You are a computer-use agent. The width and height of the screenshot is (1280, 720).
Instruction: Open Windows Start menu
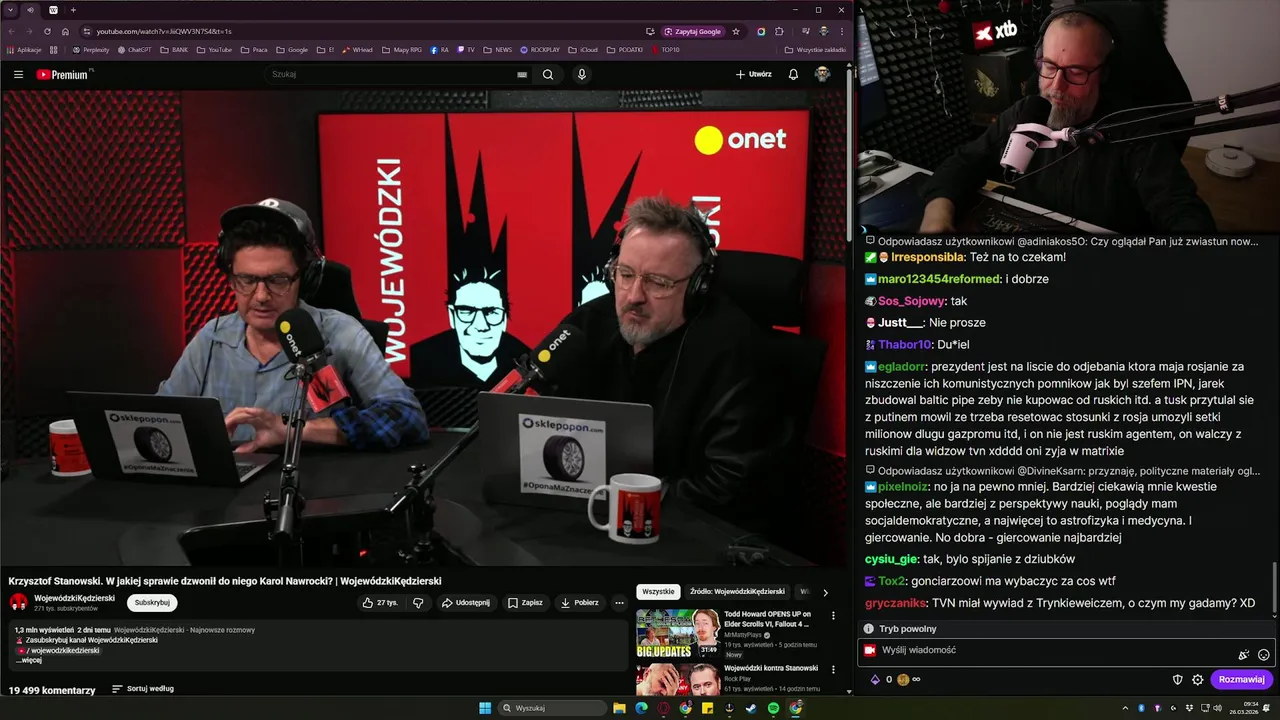(485, 708)
